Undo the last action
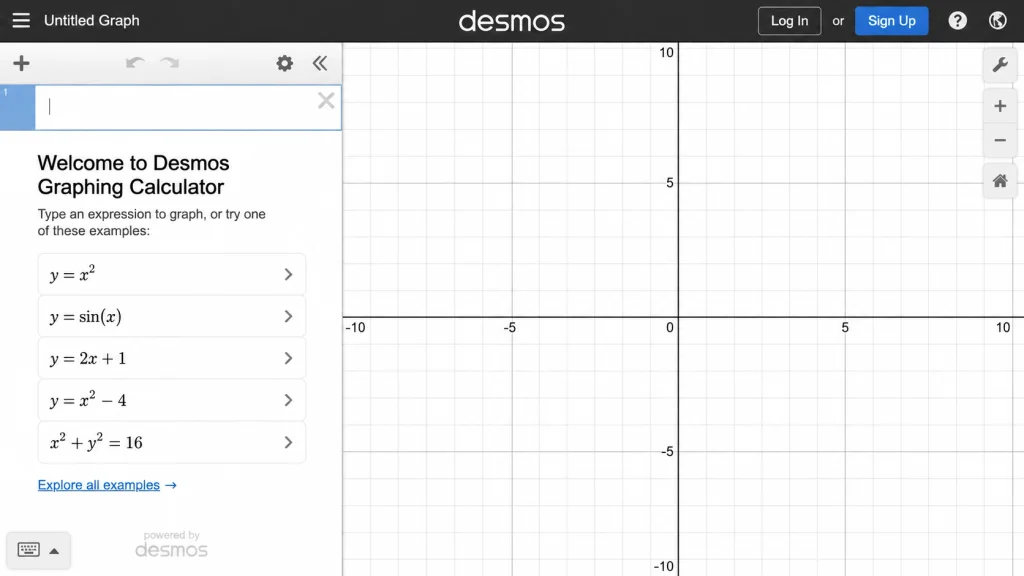The image size is (1024, 576). tap(135, 63)
